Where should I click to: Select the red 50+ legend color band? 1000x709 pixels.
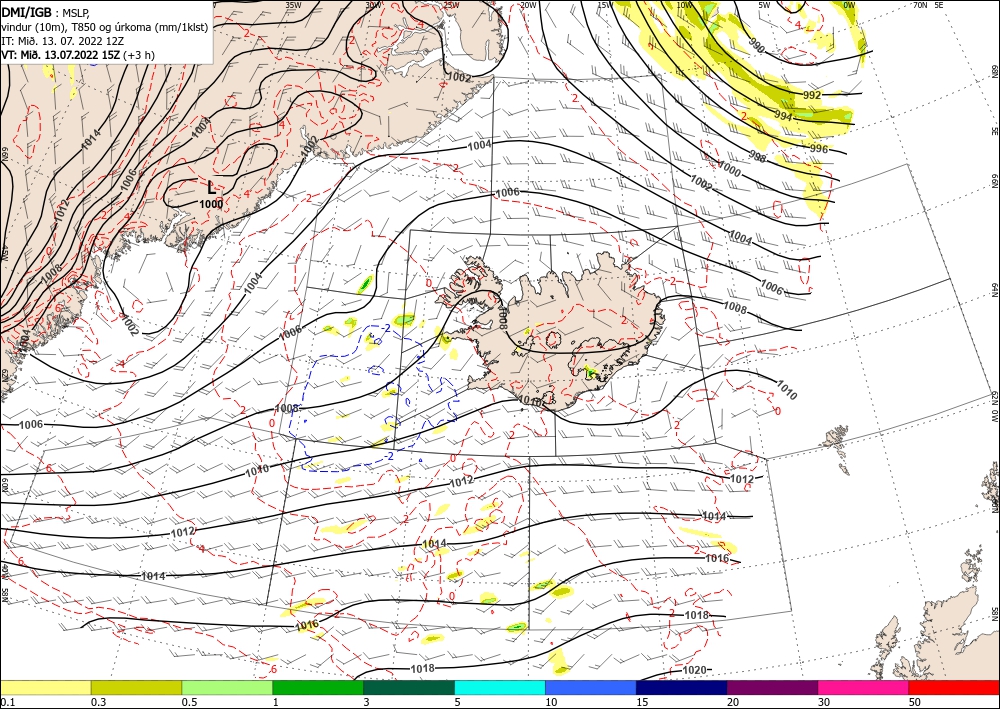point(954,687)
